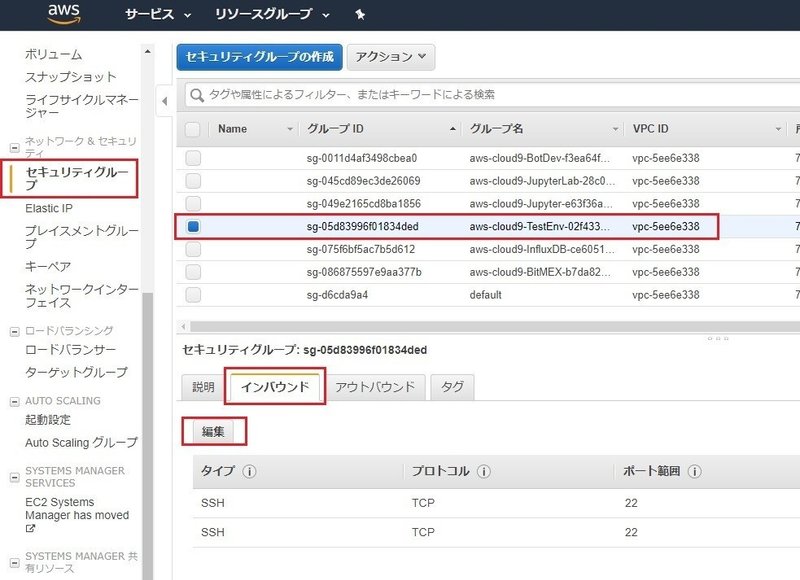This screenshot has height=580, width=800.
Task: Switch to the 説明 tab
Action: point(203,387)
